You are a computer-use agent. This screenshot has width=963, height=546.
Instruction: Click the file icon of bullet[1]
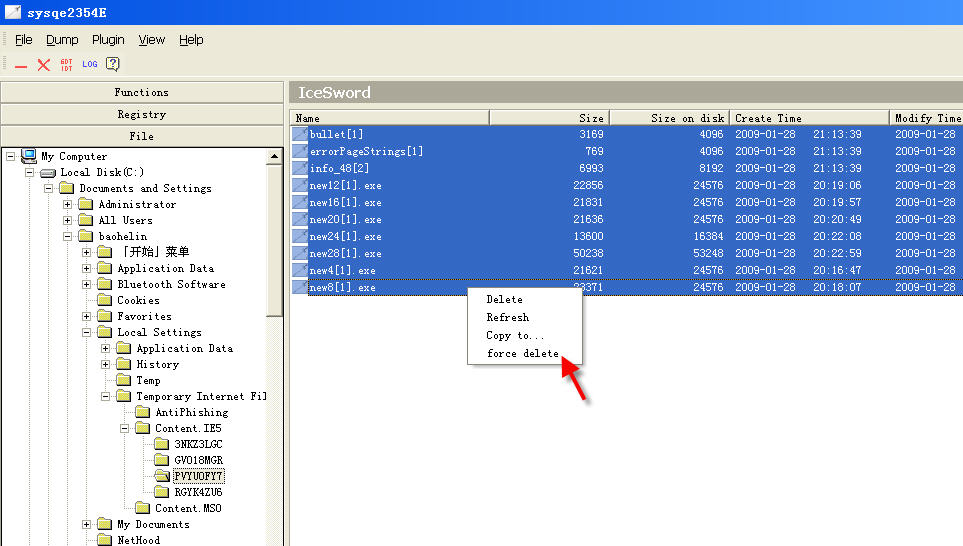tap(300, 134)
